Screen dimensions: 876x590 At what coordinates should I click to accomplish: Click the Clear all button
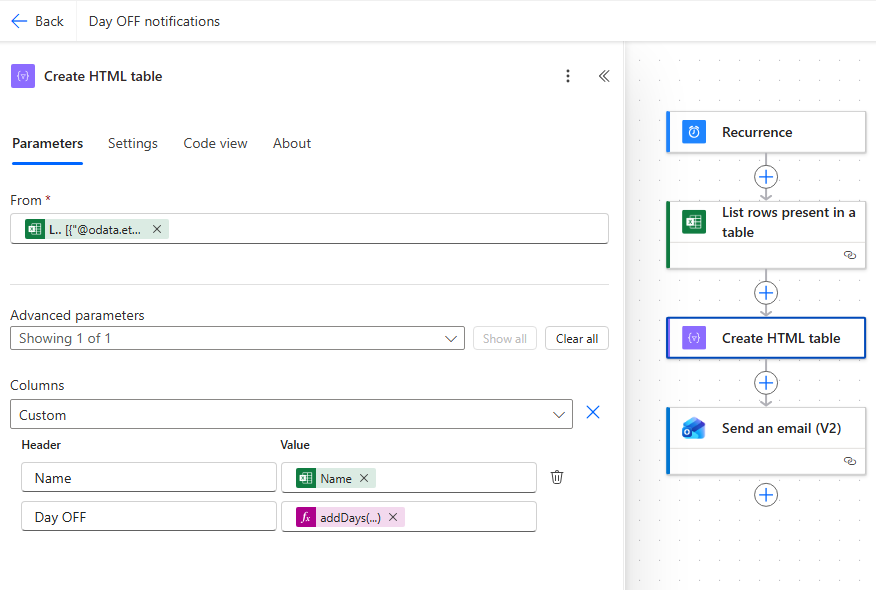pos(577,339)
